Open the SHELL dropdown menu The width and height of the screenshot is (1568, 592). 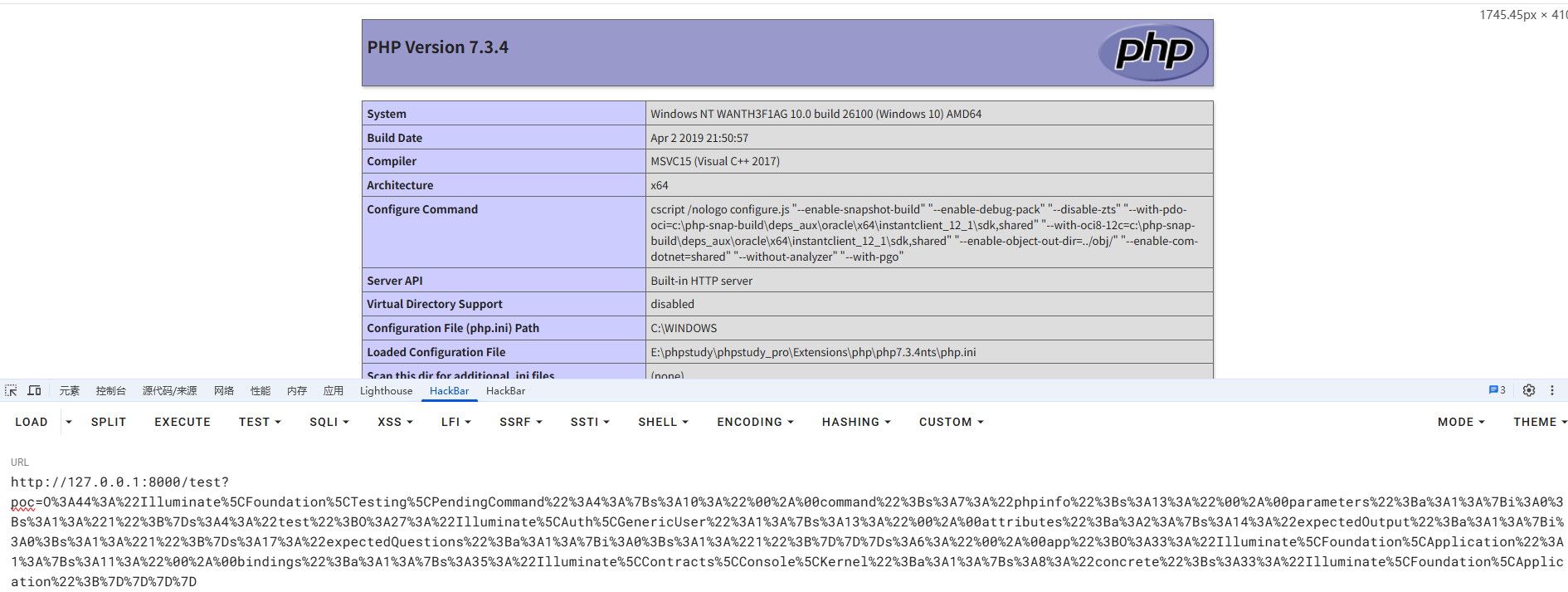point(663,422)
